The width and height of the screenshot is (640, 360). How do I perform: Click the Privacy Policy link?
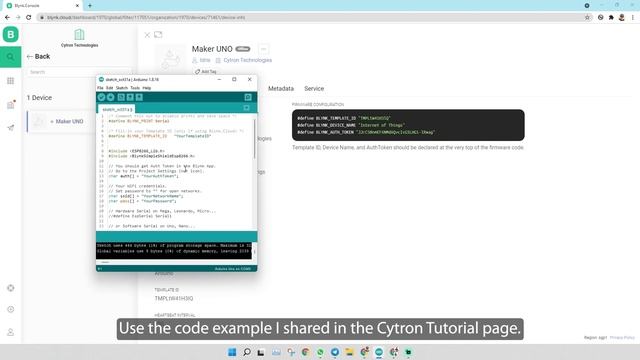pos(622,338)
